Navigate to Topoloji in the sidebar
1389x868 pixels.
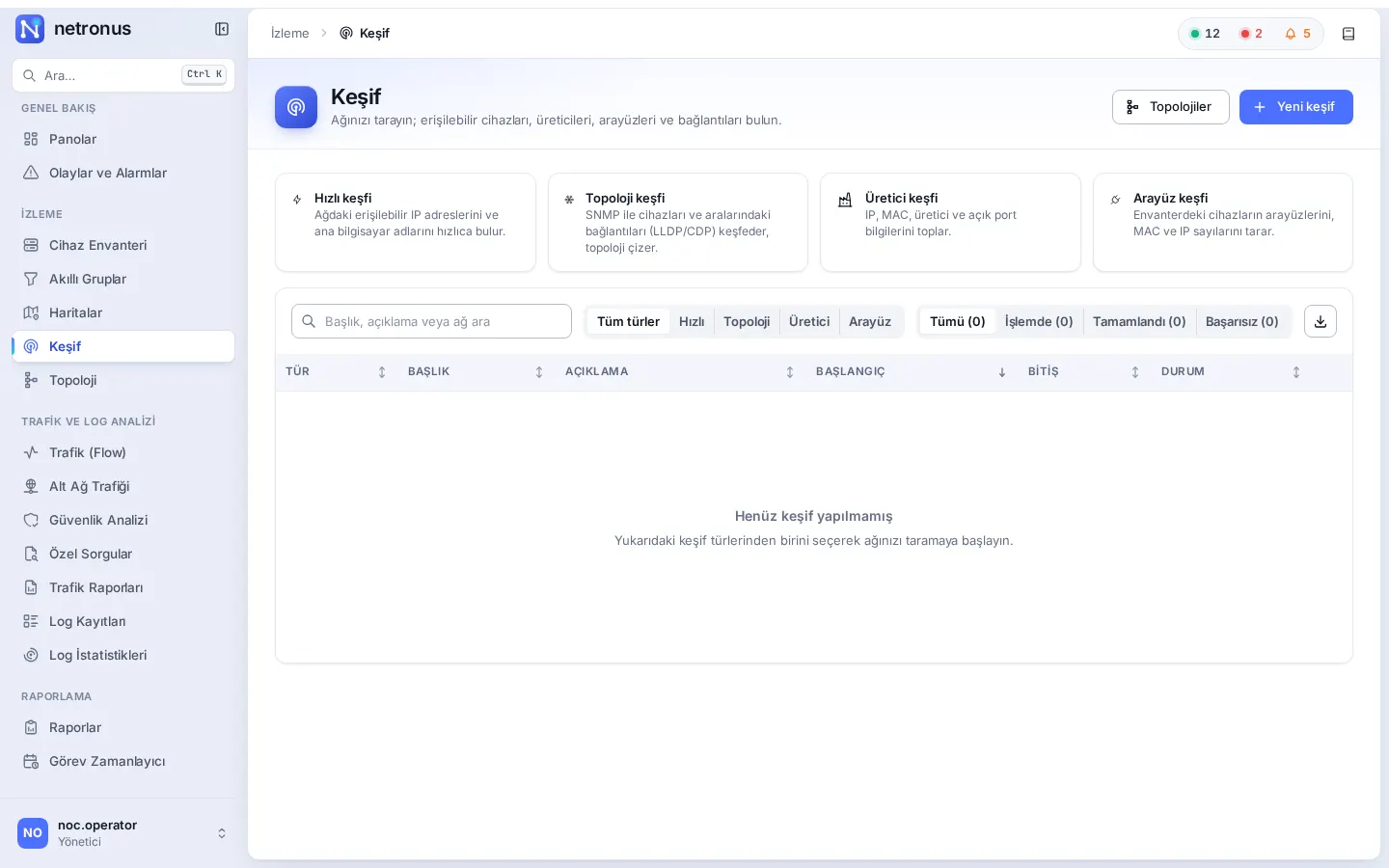(x=123, y=380)
